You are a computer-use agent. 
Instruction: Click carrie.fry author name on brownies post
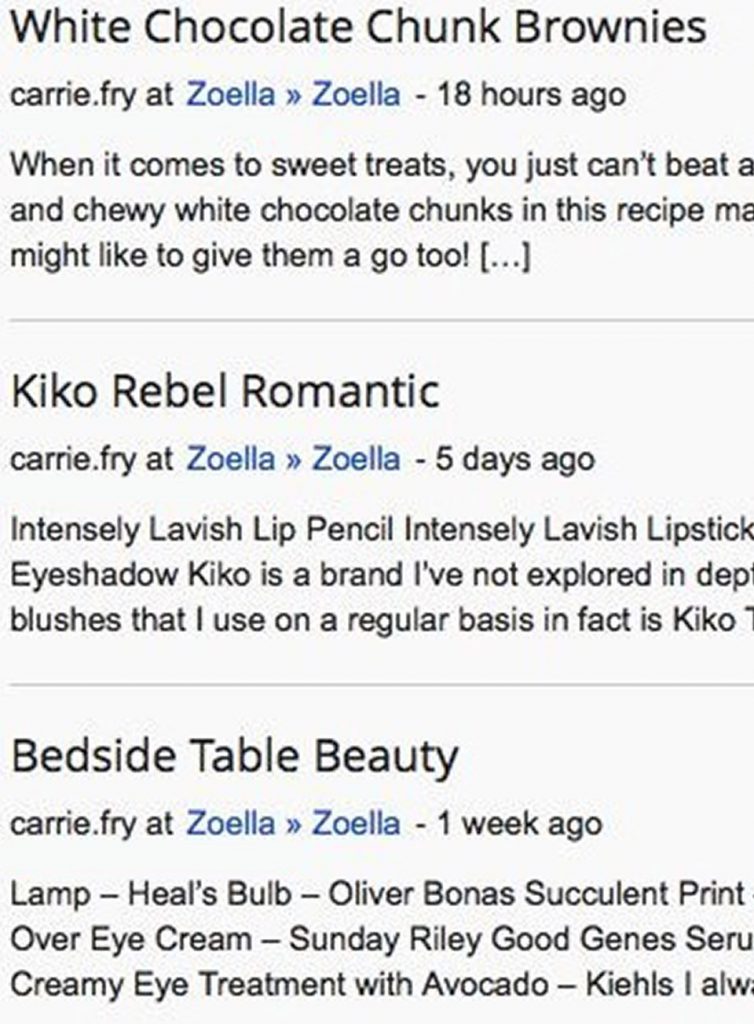click(73, 95)
